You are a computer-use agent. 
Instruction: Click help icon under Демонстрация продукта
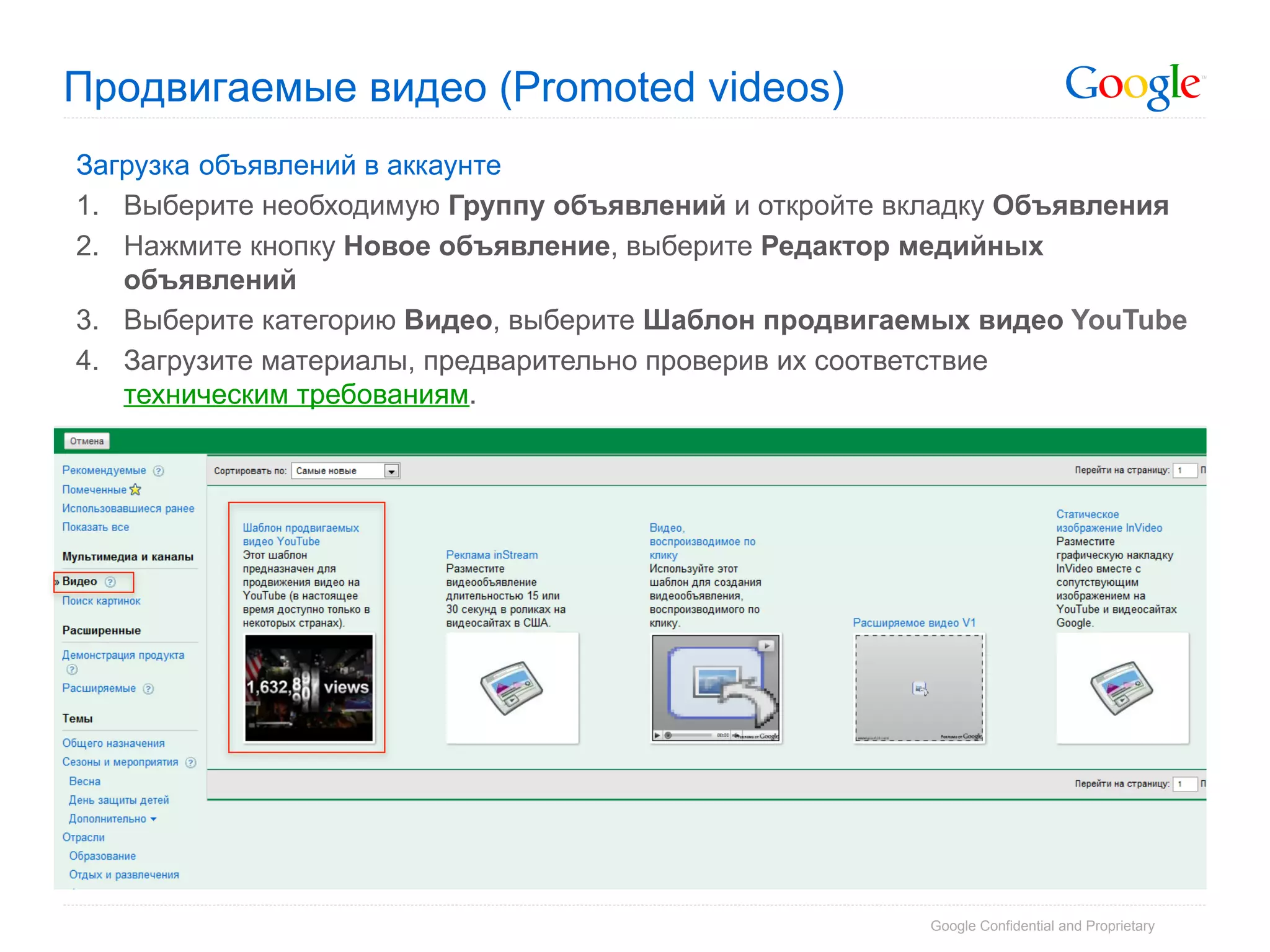(72, 669)
